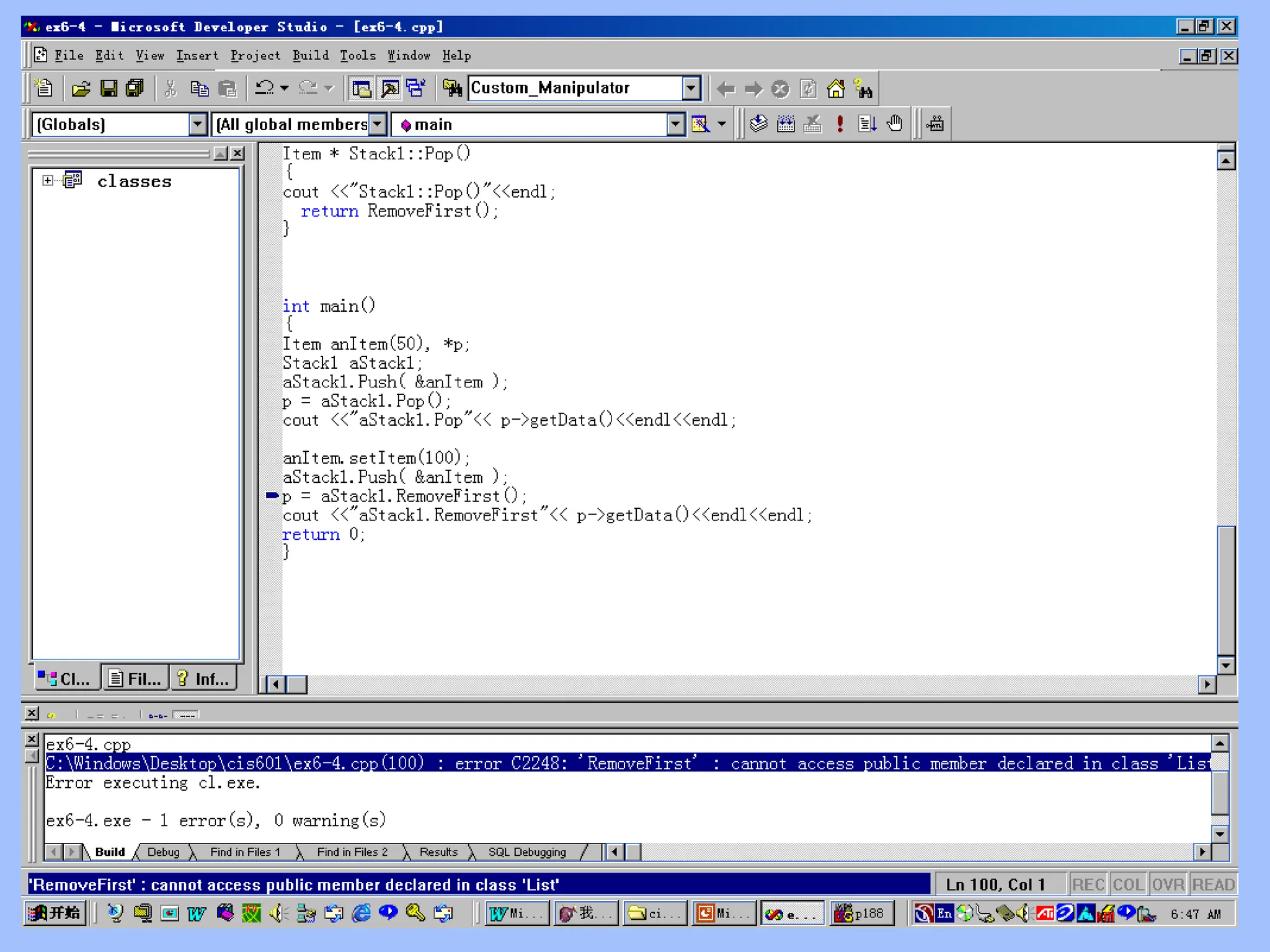The width and height of the screenshot is (1270, 952).
Task: Switch to the Debug output tab
Action: 164,852
